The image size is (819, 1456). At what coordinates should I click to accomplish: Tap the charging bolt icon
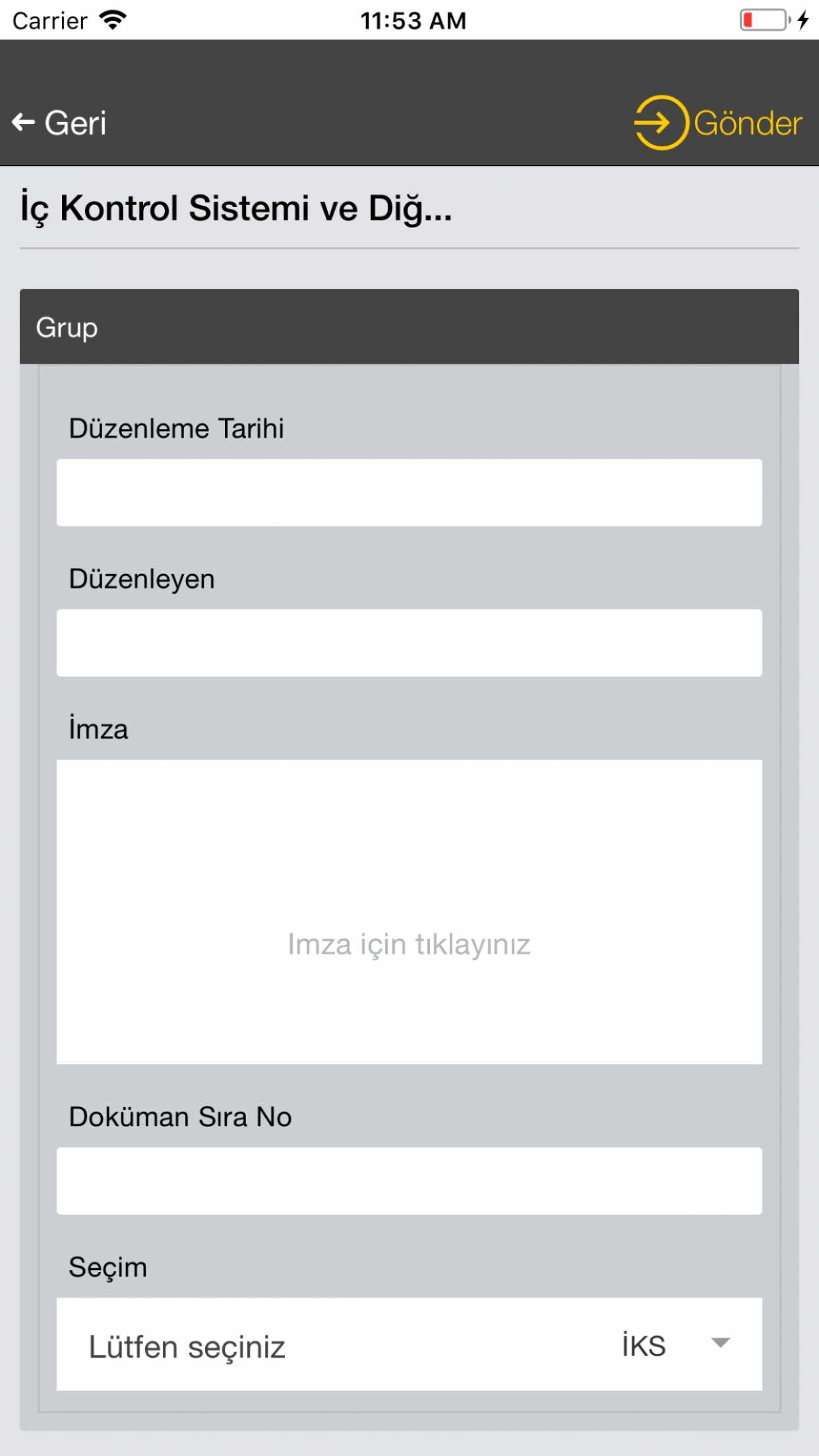tap(803, 19)
